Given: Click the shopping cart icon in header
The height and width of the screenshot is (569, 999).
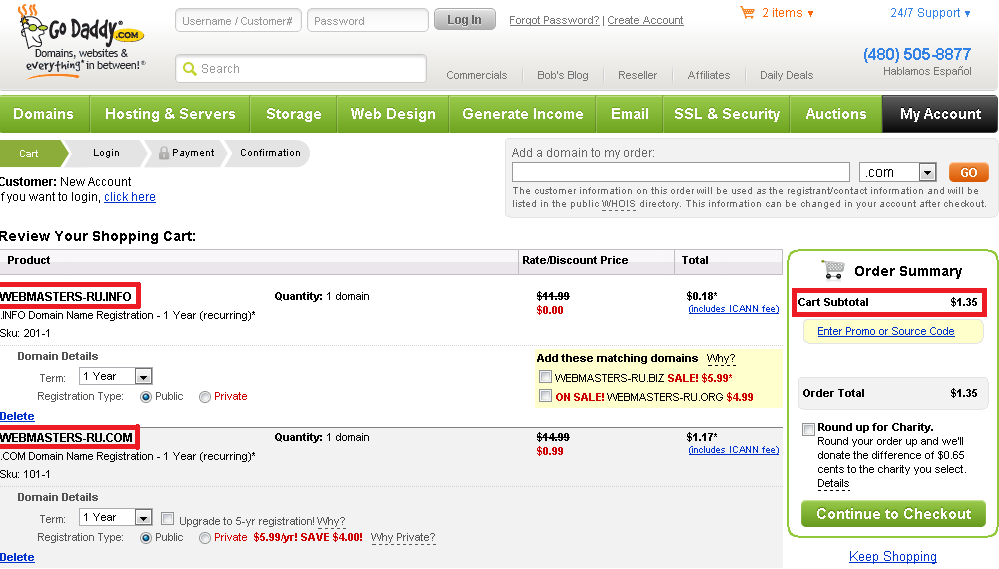Looking at the screenshot, I should coord(747,13).
